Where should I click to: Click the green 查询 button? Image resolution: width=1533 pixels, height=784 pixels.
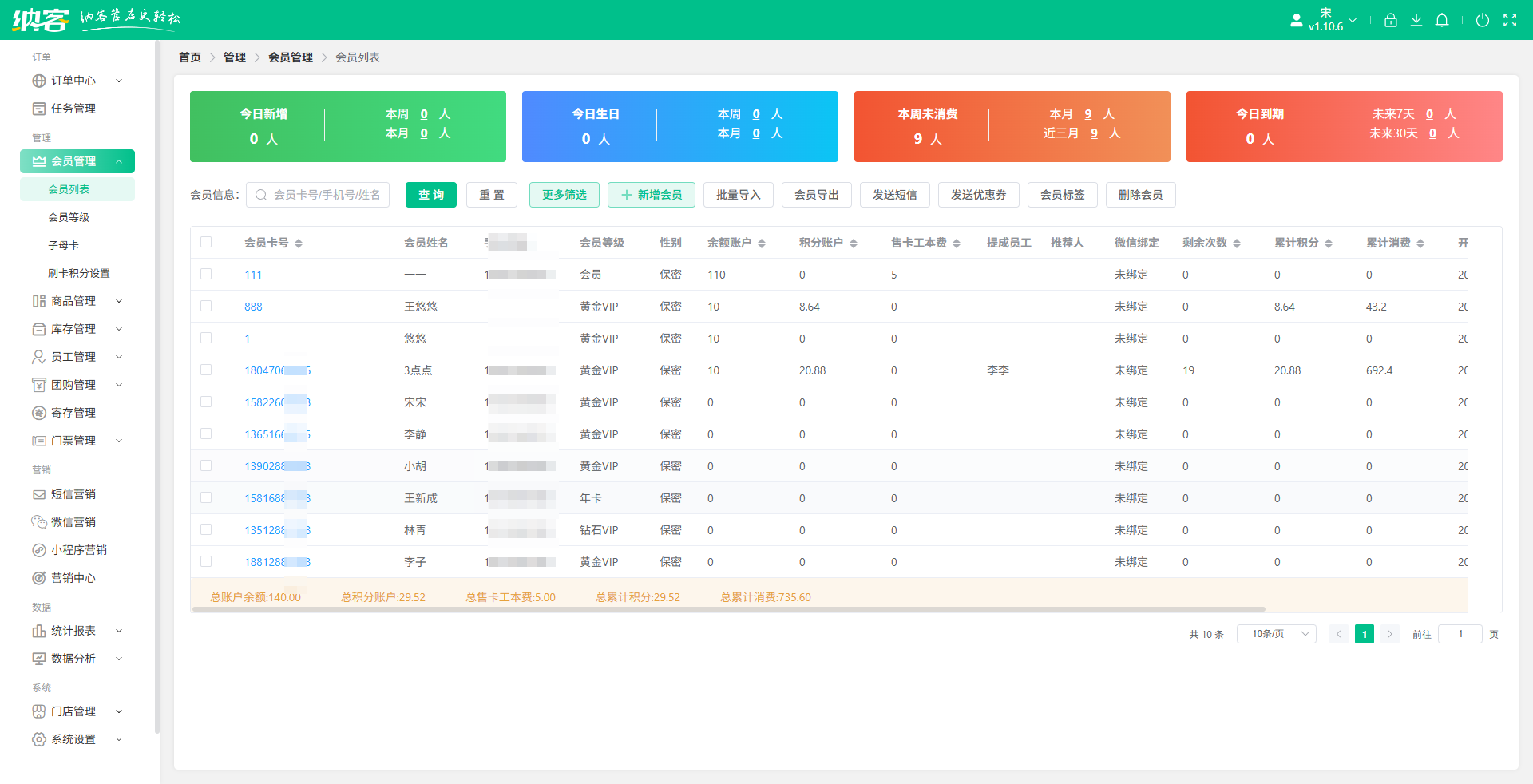tap(431, 195)
